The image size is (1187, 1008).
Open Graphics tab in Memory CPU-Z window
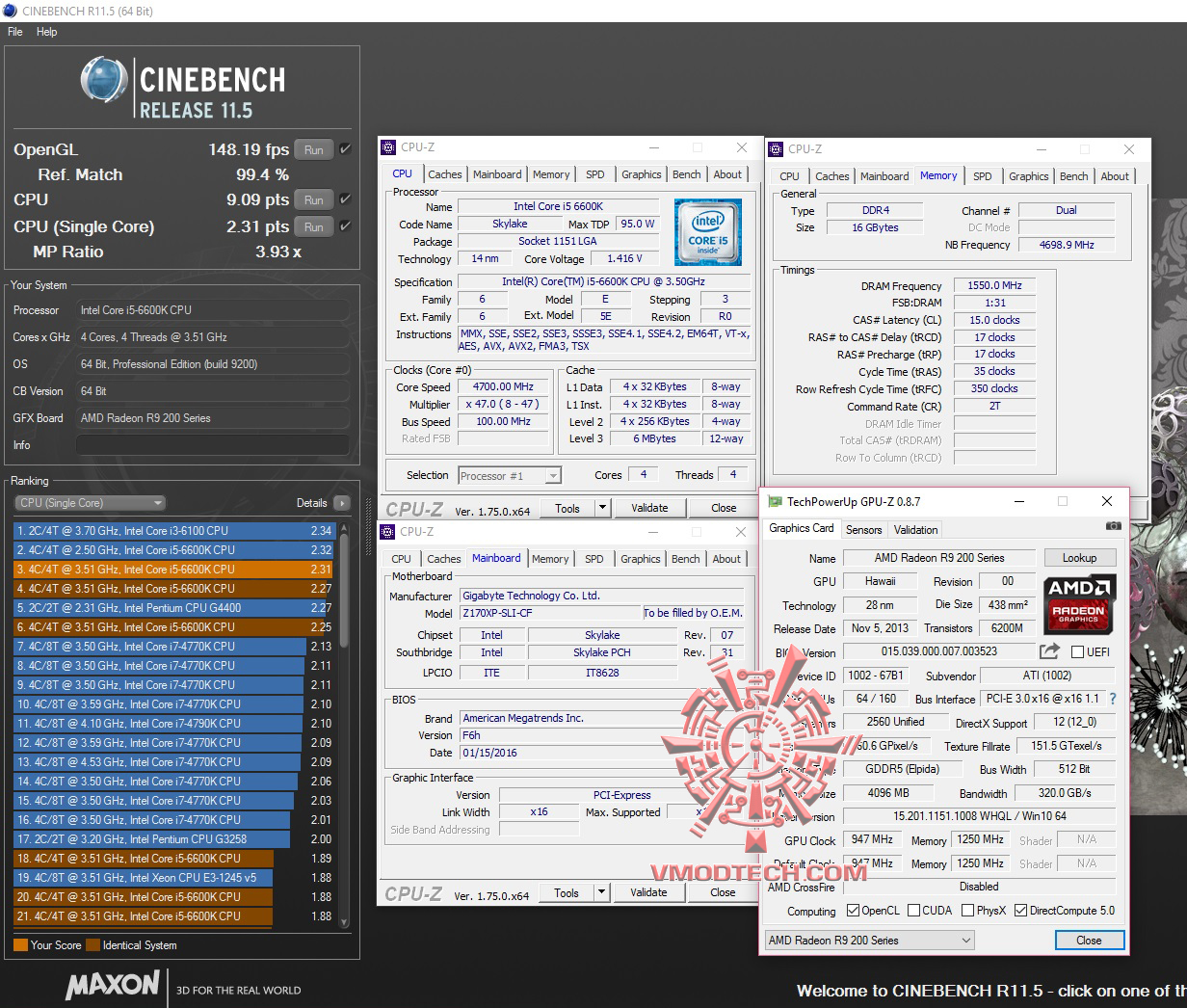[1029, 176]
